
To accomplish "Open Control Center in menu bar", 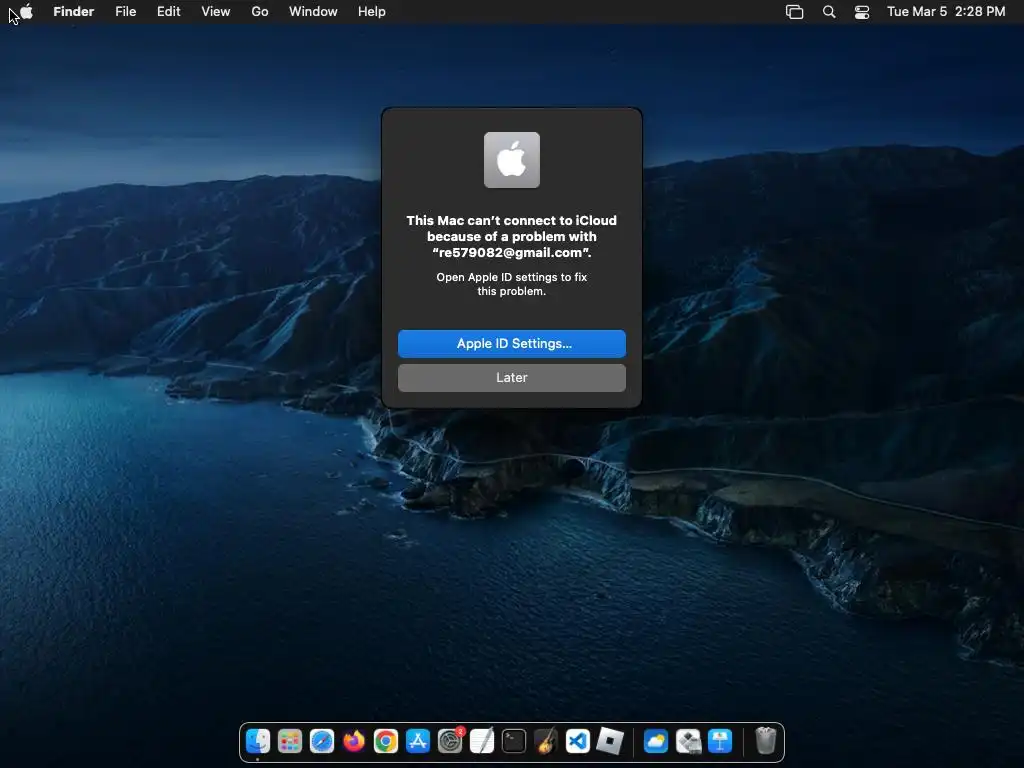I will [862, 12].
